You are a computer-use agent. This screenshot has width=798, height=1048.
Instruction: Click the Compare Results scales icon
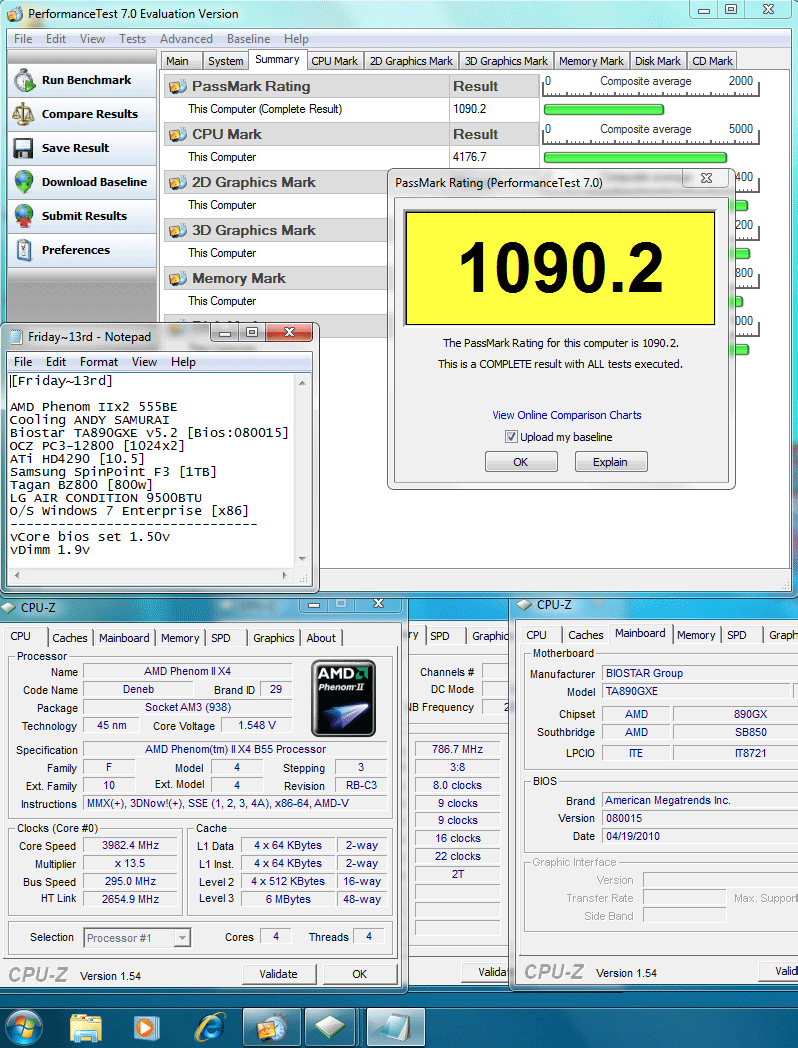pyautogui.click(x=24, y=114)
